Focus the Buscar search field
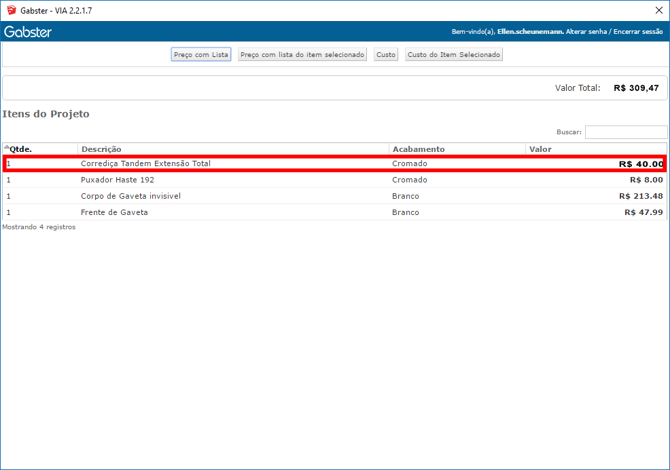670x470 pixels. pyautogui.click(x=625, y=132)
